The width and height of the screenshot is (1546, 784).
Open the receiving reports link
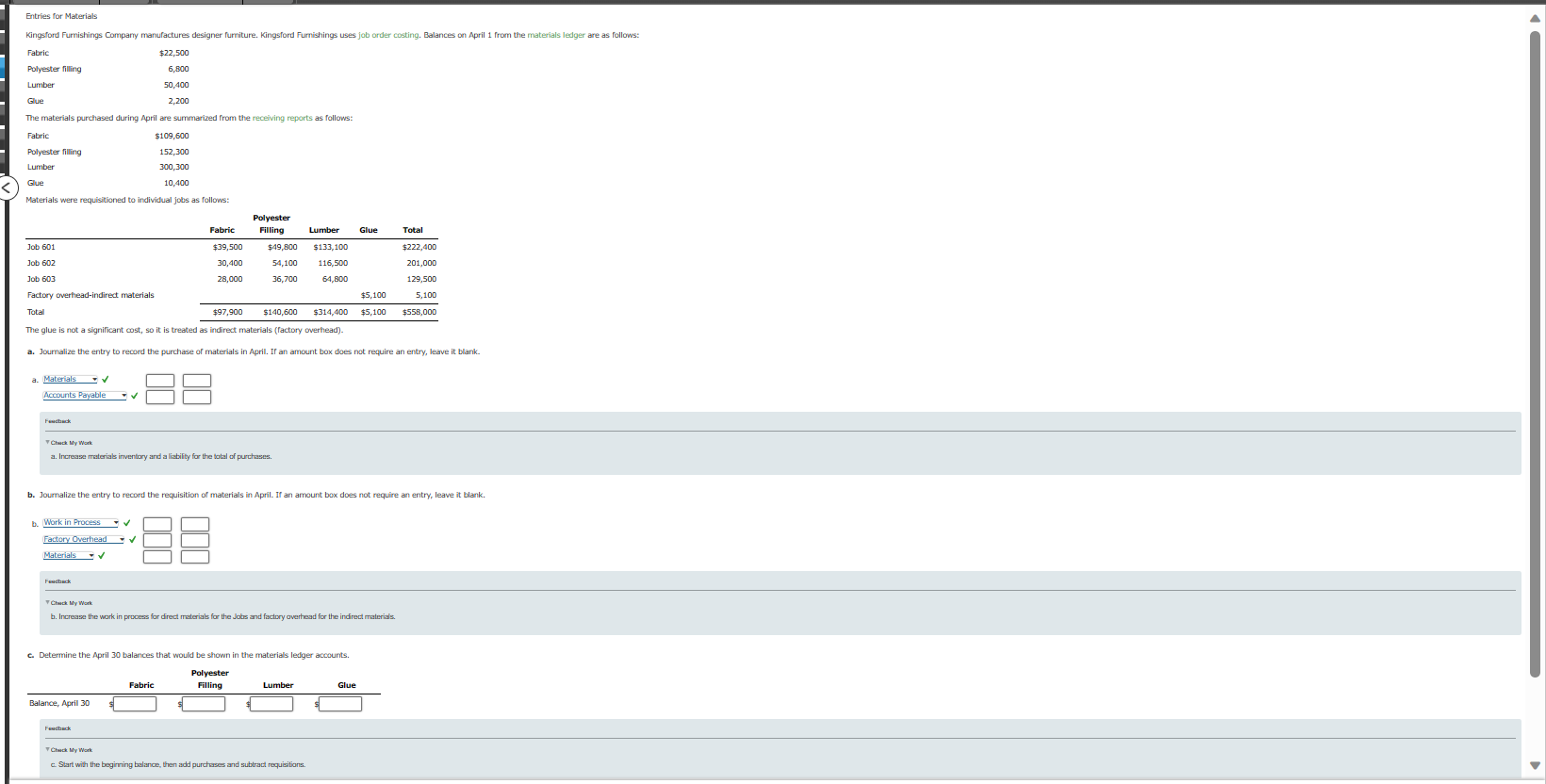282,118
